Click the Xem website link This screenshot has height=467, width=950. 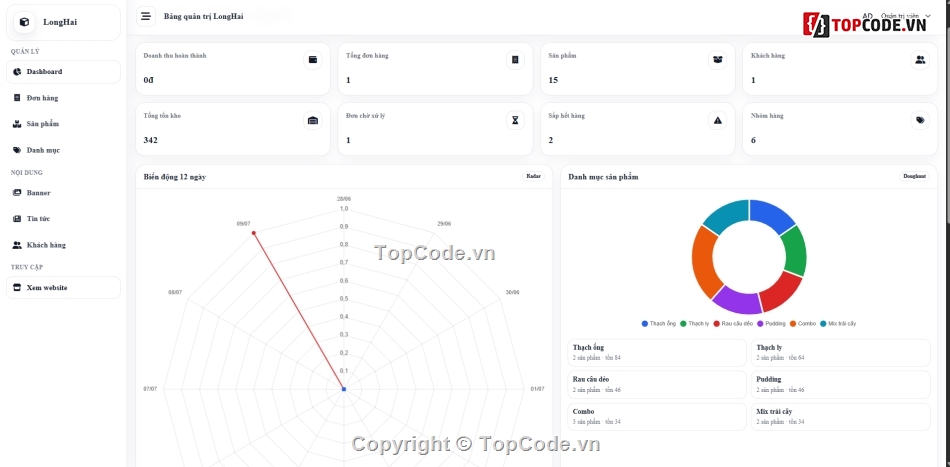pyautogui.click(x=64, y=288)
